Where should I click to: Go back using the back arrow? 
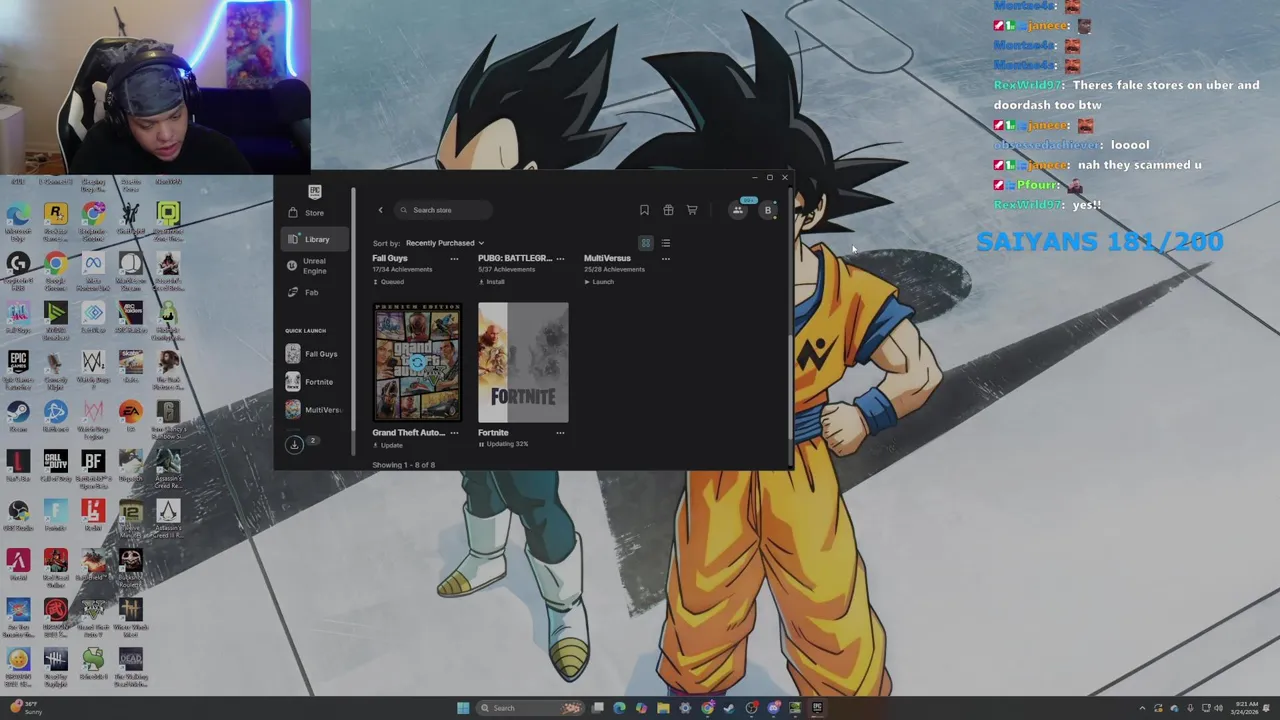[380, 210]
